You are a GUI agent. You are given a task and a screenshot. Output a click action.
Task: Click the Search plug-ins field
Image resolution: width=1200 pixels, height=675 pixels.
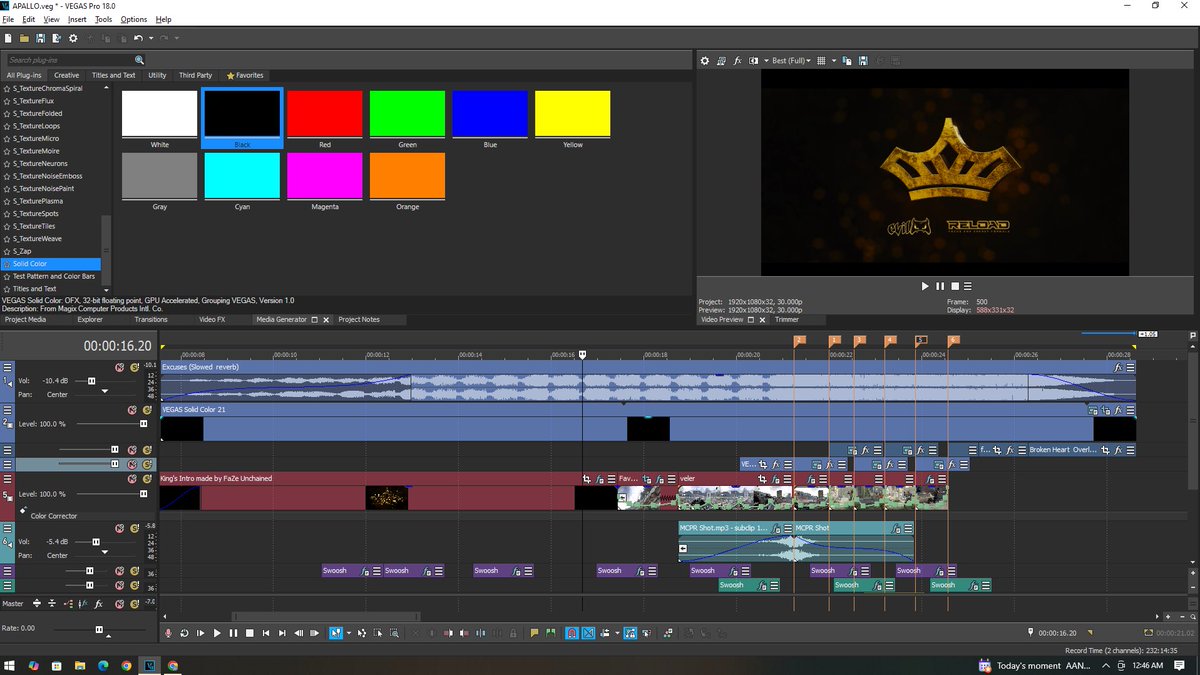(x=72, y=60)
